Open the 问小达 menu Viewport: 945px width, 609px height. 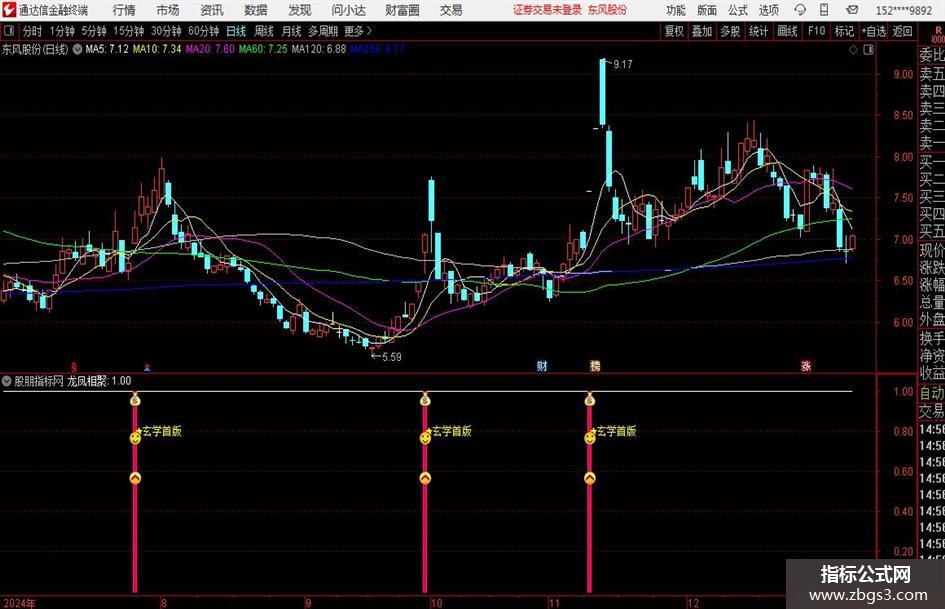(348, 10)
